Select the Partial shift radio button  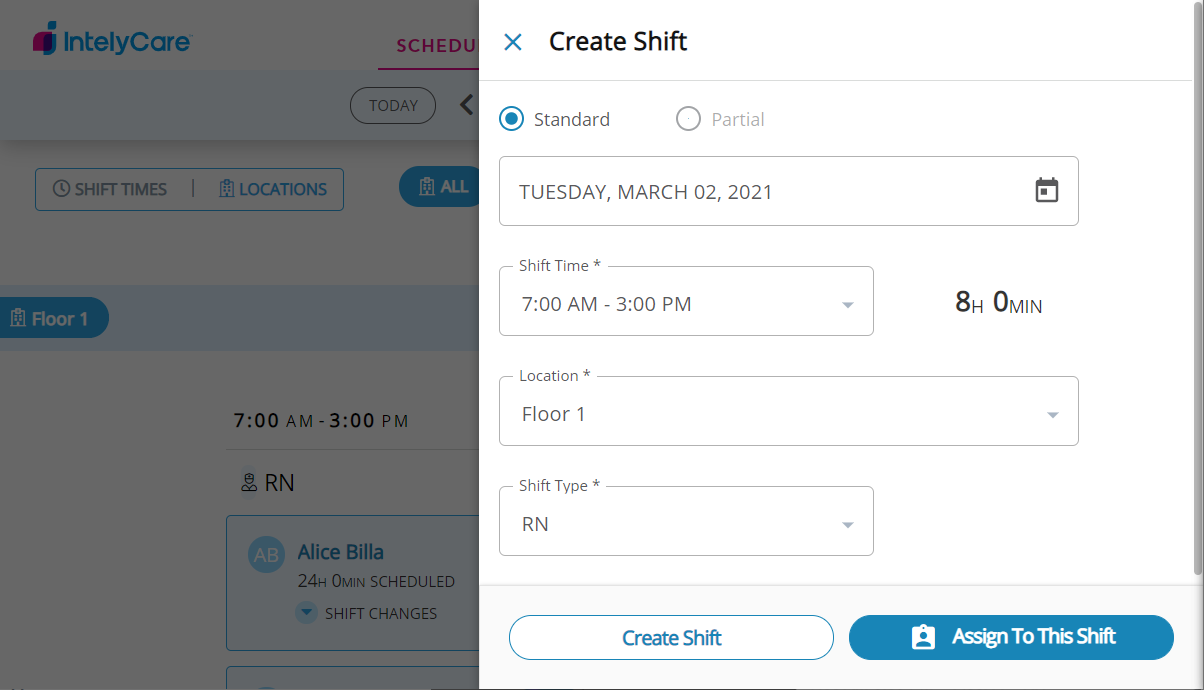click(688, 119)
